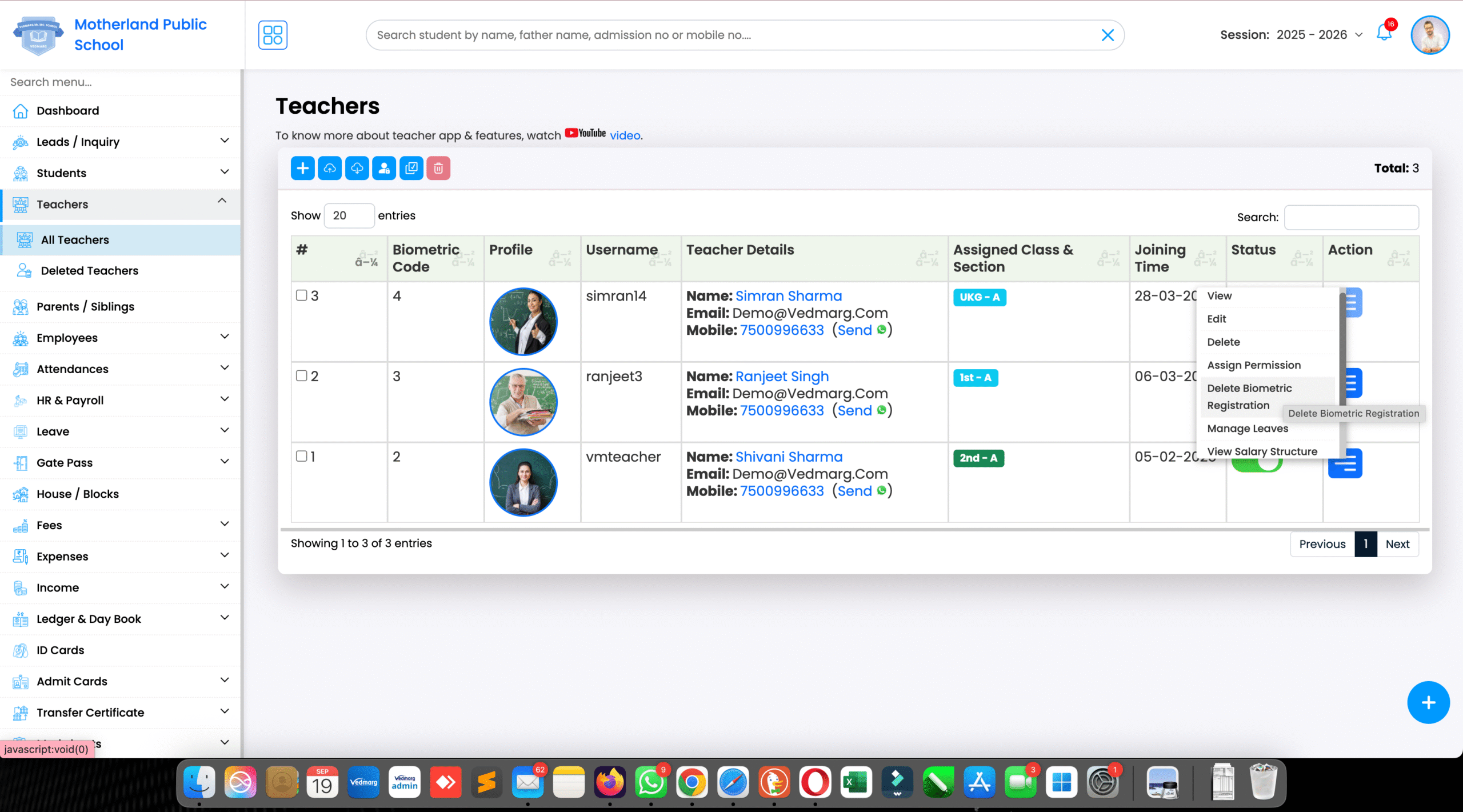Open the Session 2025-2026 dropdown

pyautogui.click(x=1319, y=34)
